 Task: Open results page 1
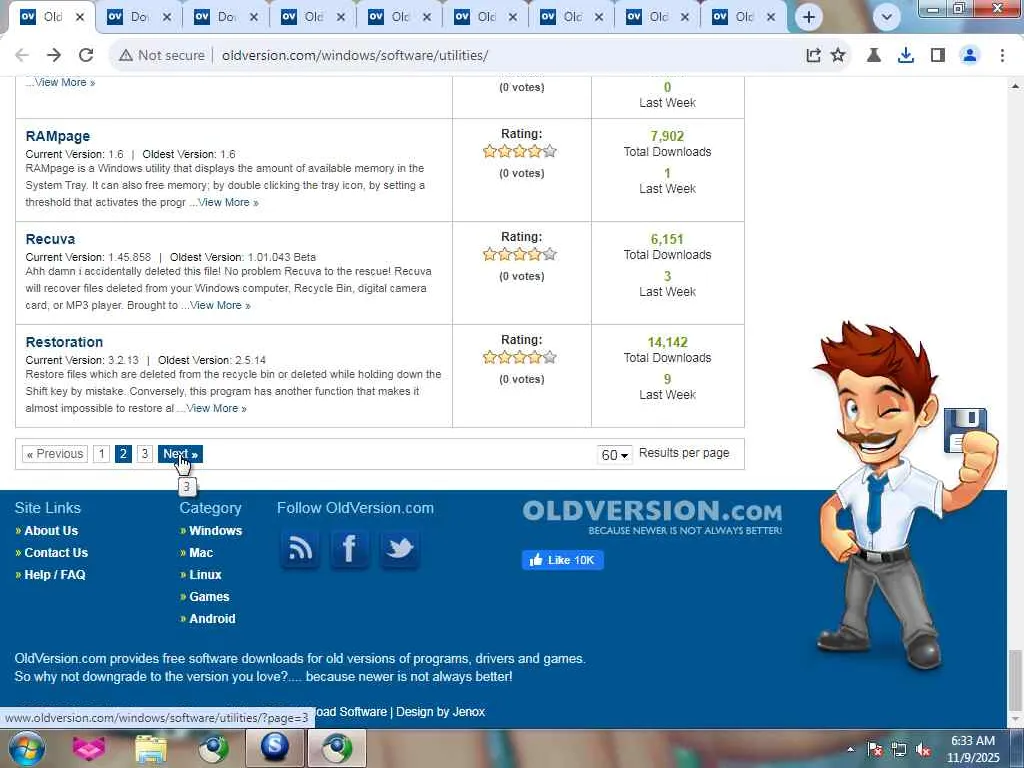tap(101, 454)
